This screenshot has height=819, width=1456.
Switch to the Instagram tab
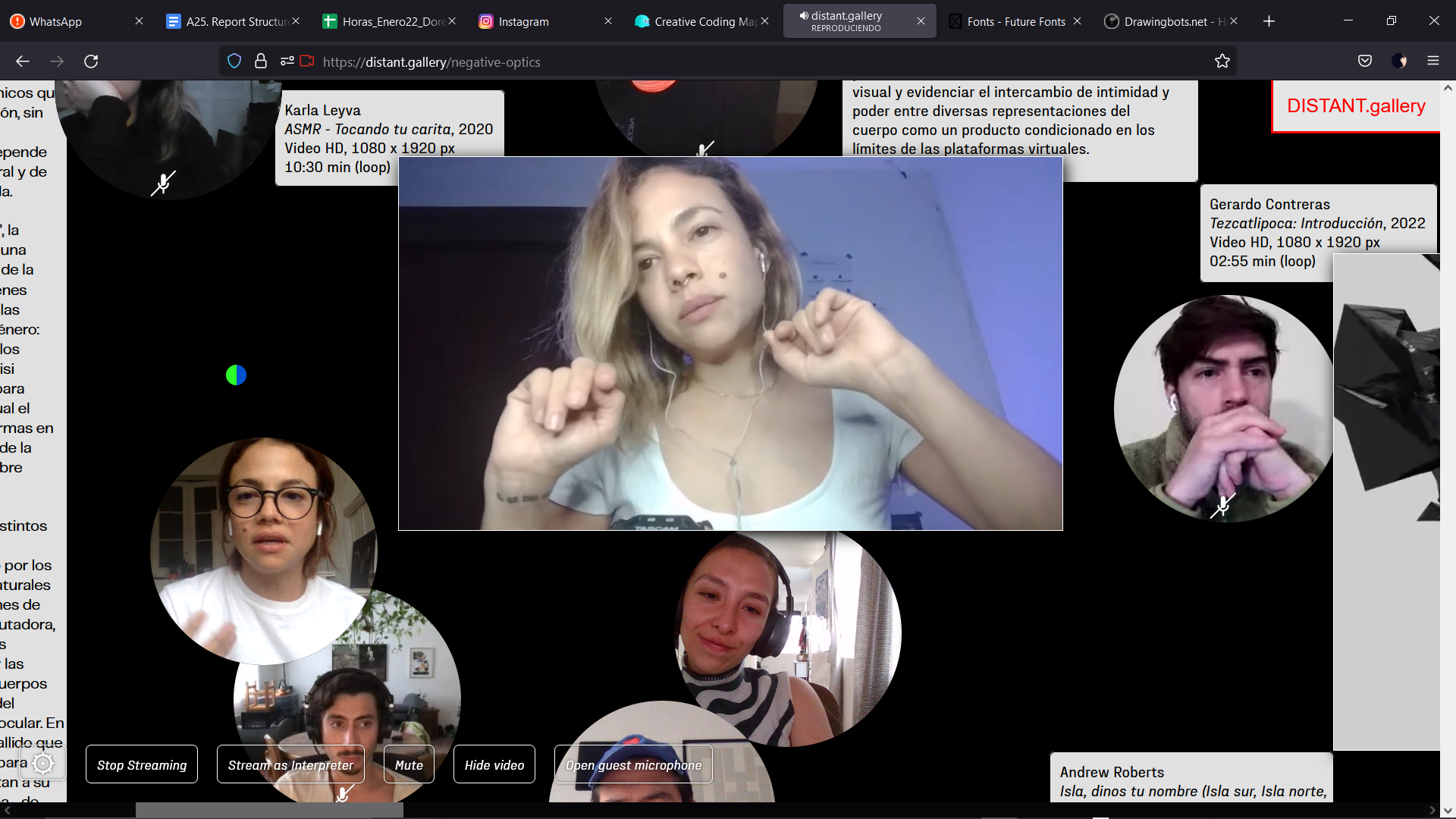pyautogui.click(x=544, y=21)
